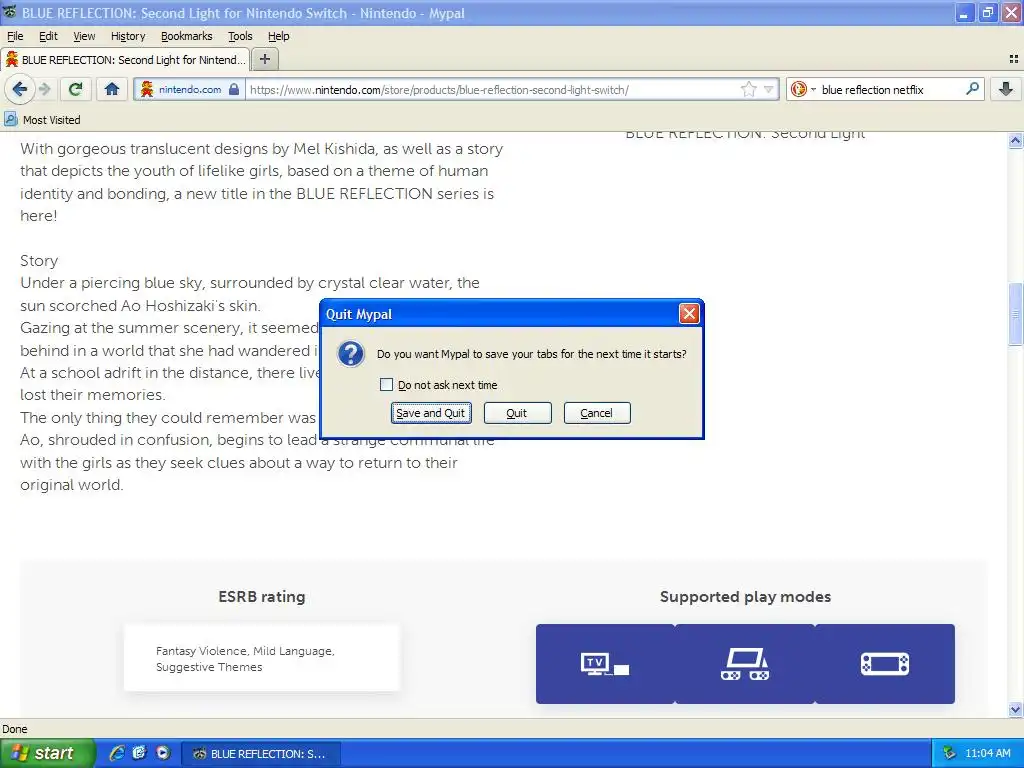Click the Forward navigation arrow
This screenshot has width=1024, height=768.
(44, 89)
